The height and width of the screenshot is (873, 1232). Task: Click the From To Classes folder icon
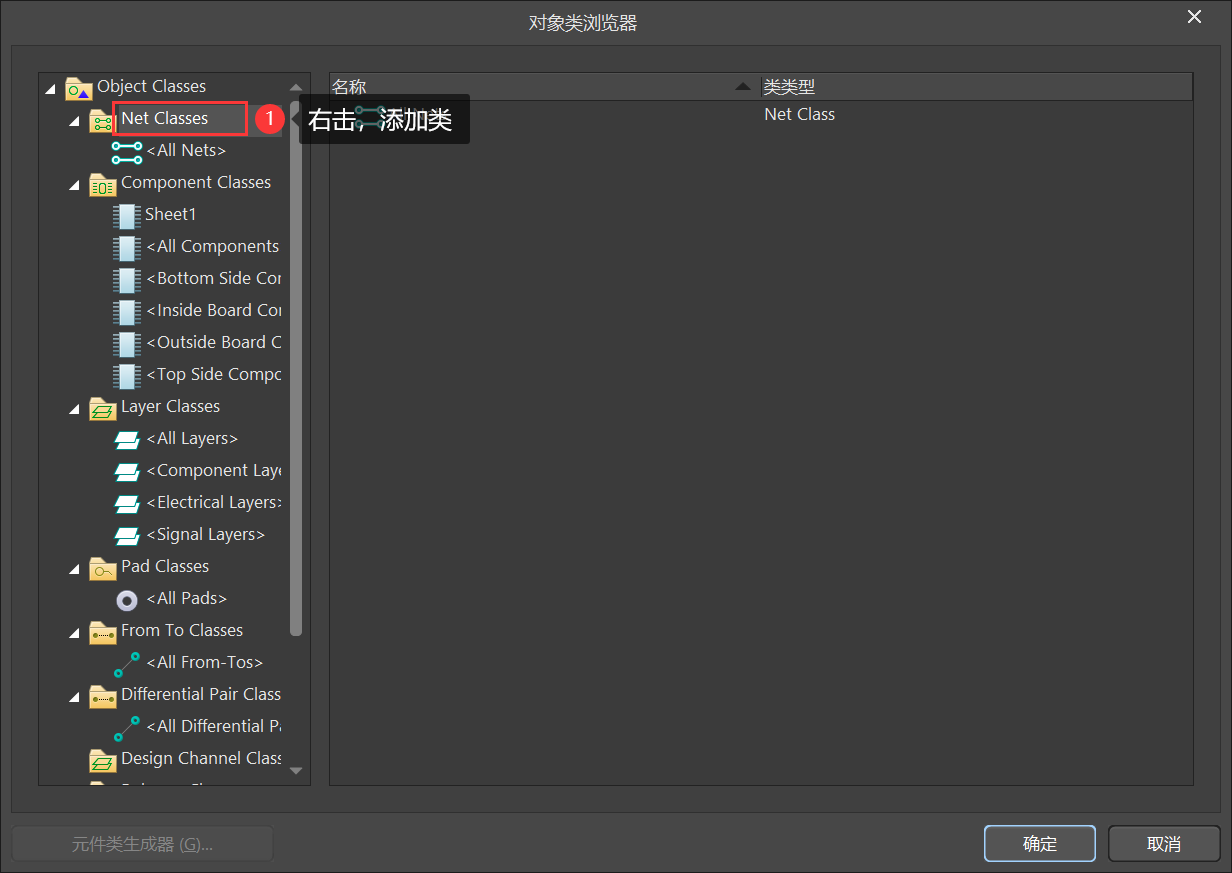[x=102, y=632]
